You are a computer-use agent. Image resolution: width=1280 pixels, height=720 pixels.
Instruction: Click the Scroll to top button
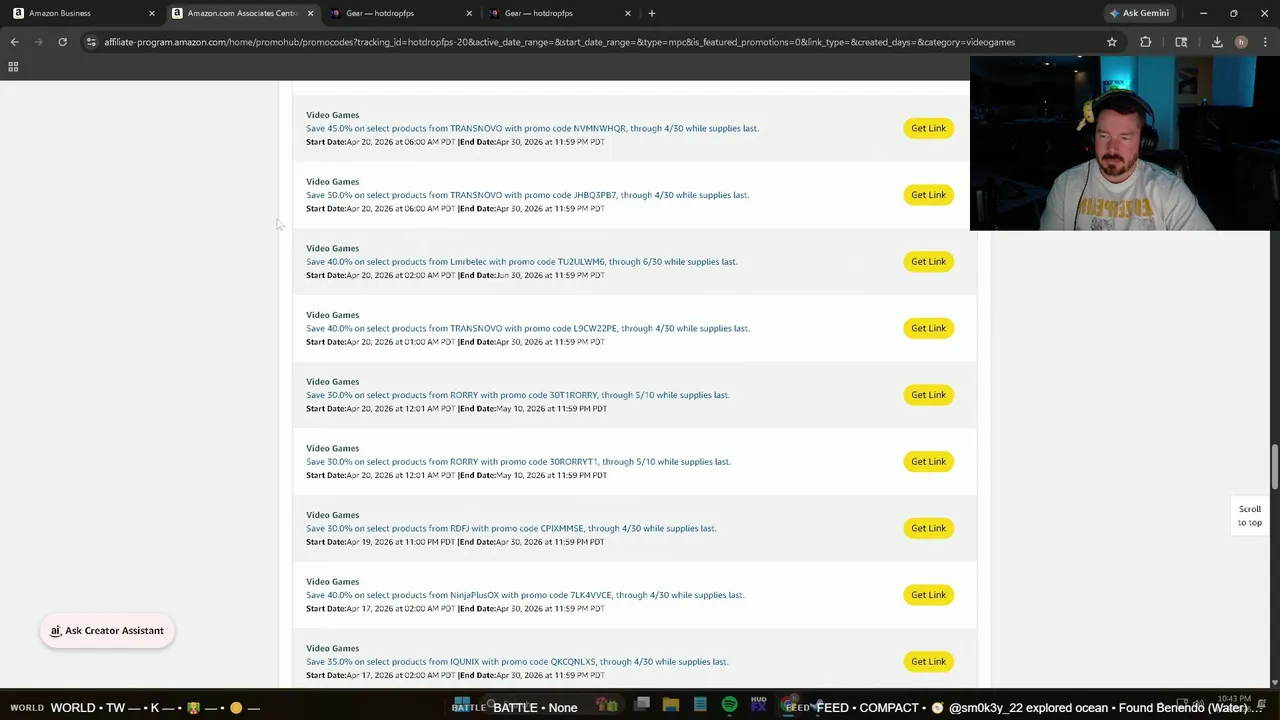1250,515
